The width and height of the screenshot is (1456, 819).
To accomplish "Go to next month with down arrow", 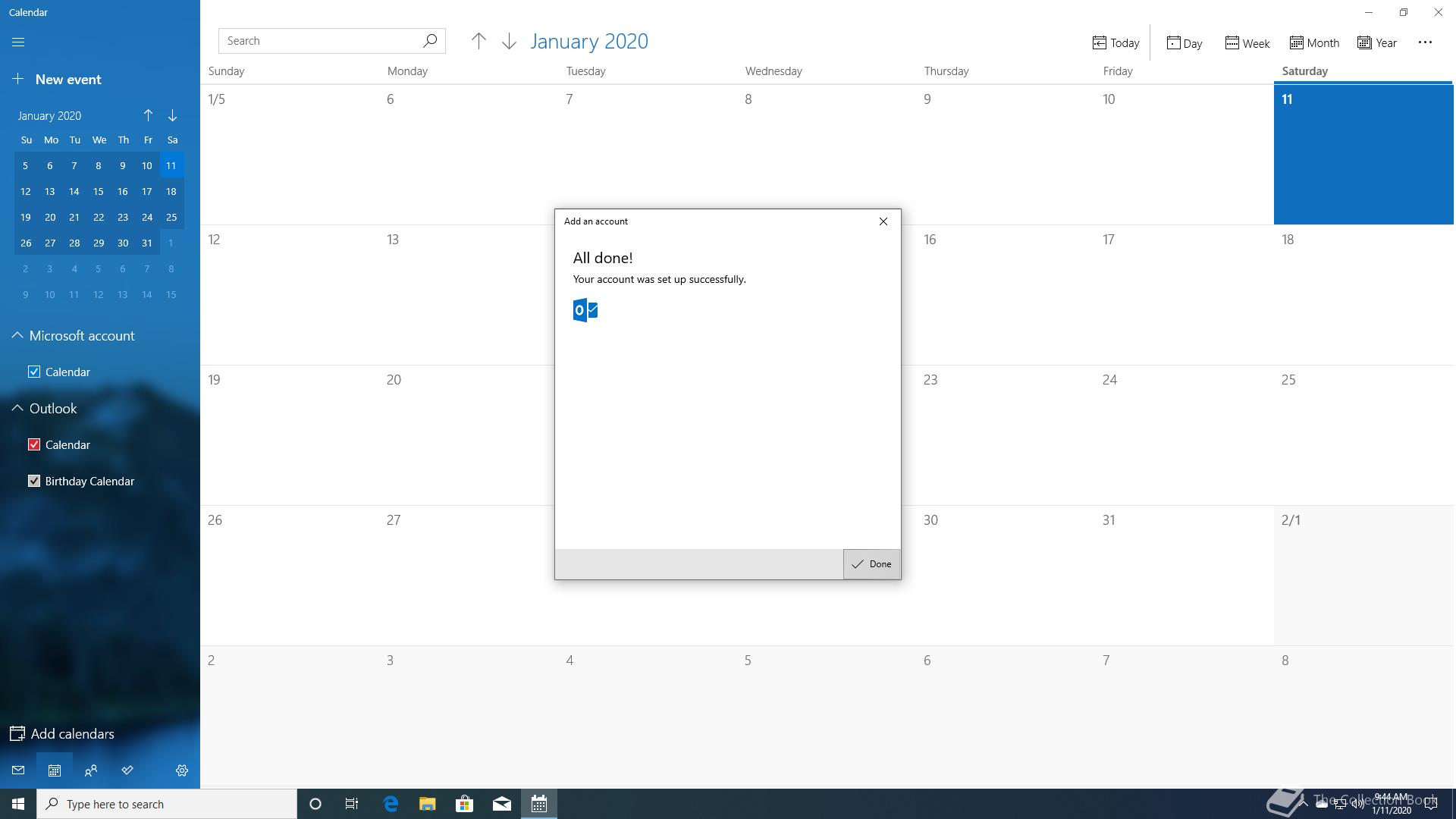I will click(x=509, y=42).
